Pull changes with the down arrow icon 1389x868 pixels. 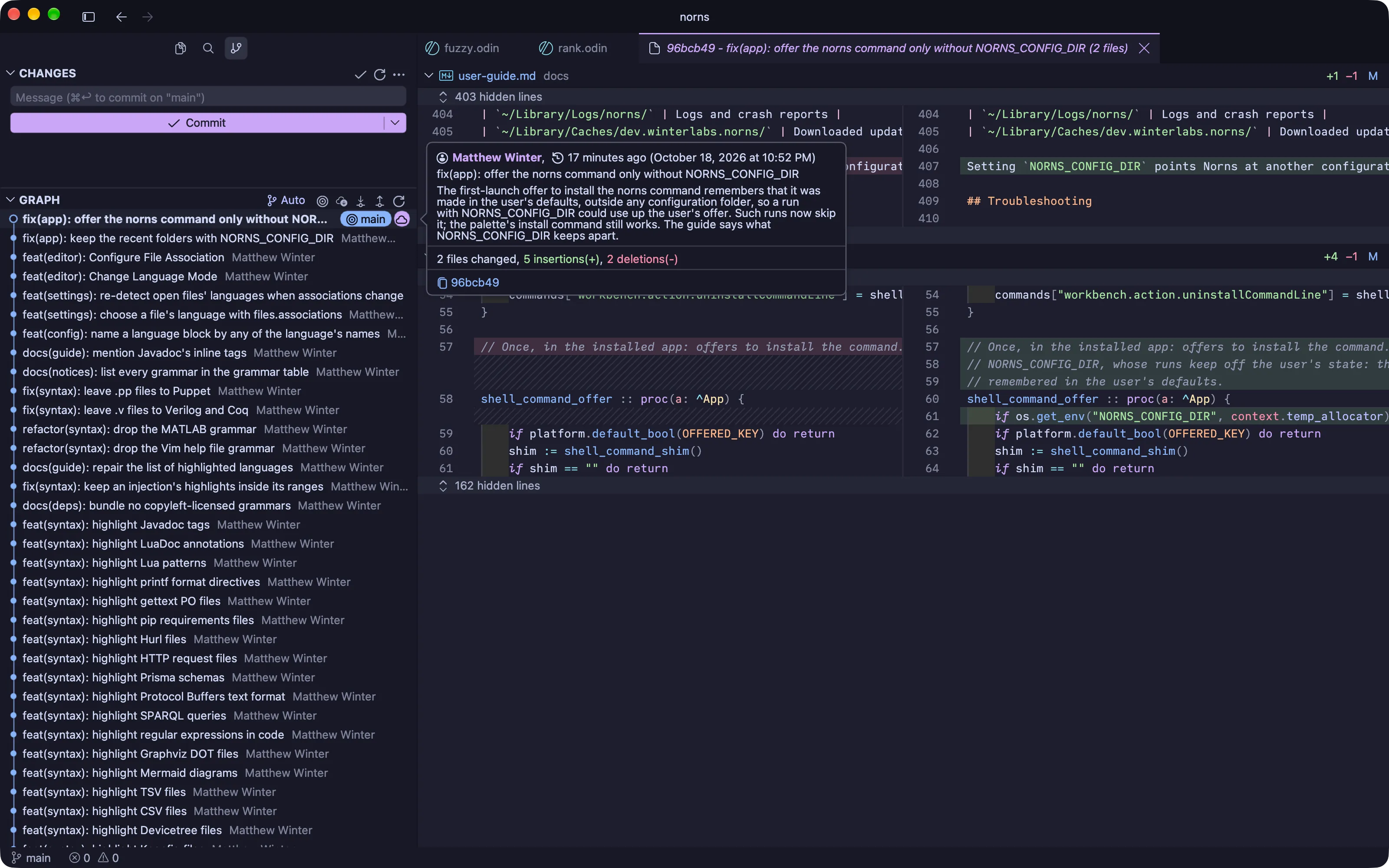[x=360, y=201]
